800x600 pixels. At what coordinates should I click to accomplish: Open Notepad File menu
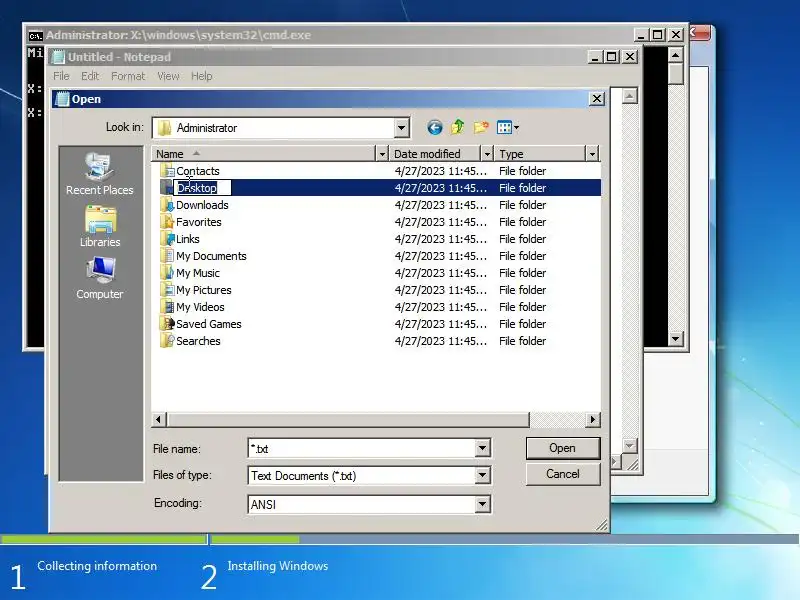(x=61, y=76)
